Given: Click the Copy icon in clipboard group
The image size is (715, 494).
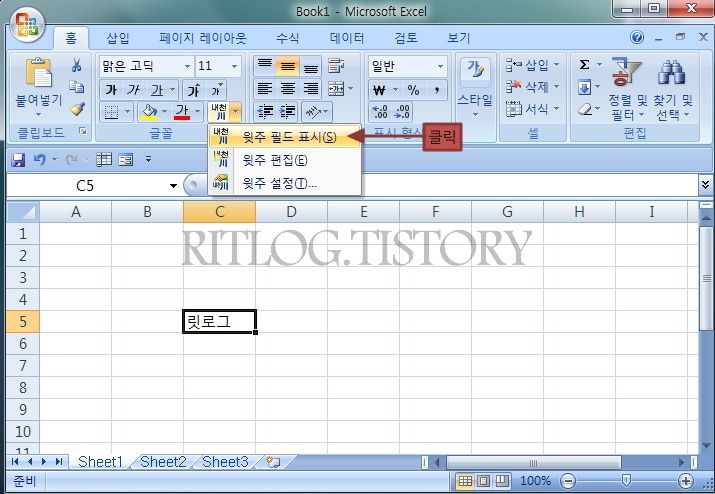Looking at the screenshot, I should (77, 87).
